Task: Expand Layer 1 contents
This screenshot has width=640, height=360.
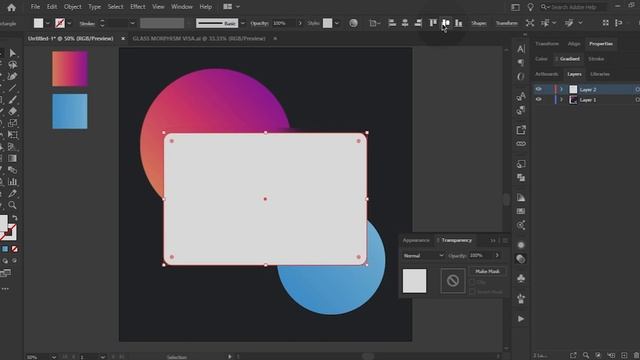Action: pos(561,100)
